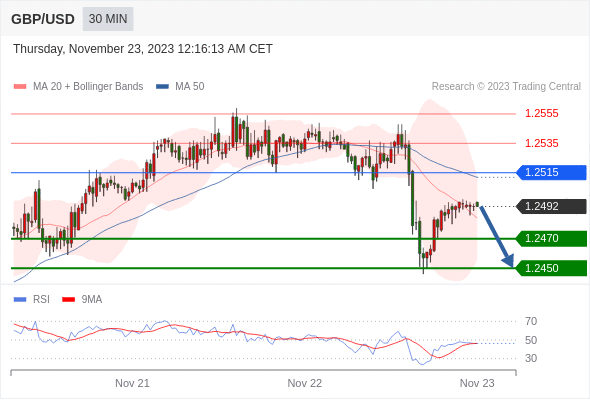The width and height of the screenshot is (590, 400).
Task: Click the RSI 30 axis label
Action: tap(531, 358)
